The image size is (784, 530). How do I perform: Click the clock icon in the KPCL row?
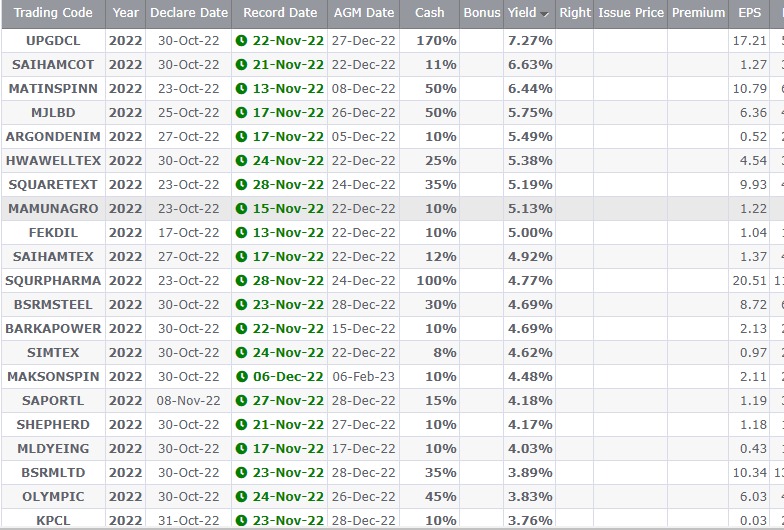(241, 521)
